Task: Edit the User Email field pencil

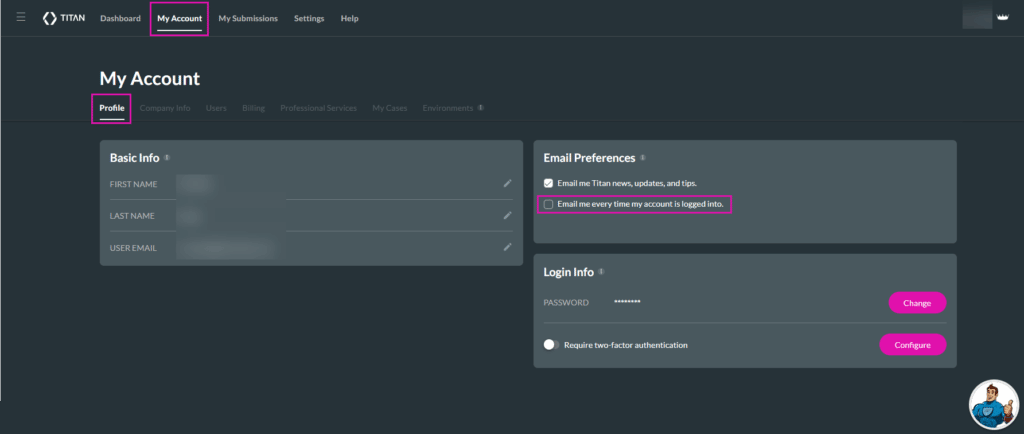Action: [507, 246]
